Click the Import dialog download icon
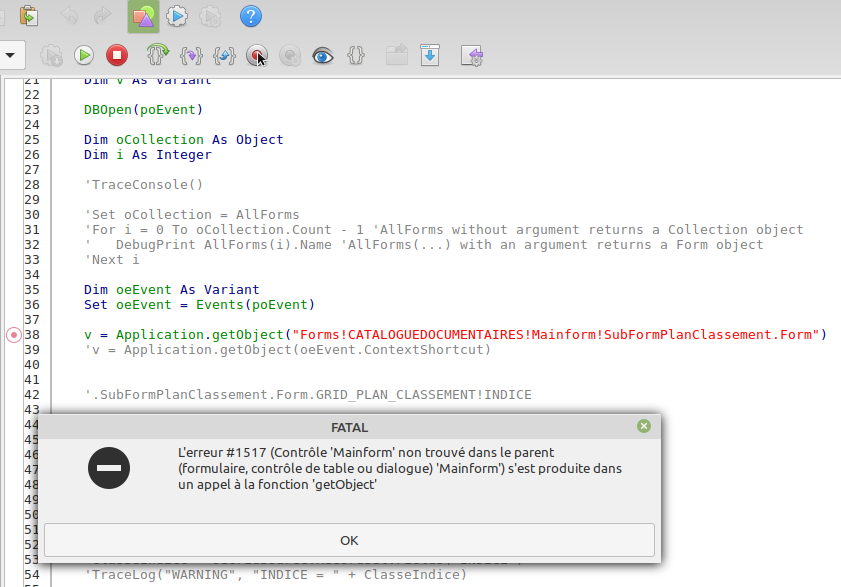Viewport: 841px width, 587px height. pos(429,56)
